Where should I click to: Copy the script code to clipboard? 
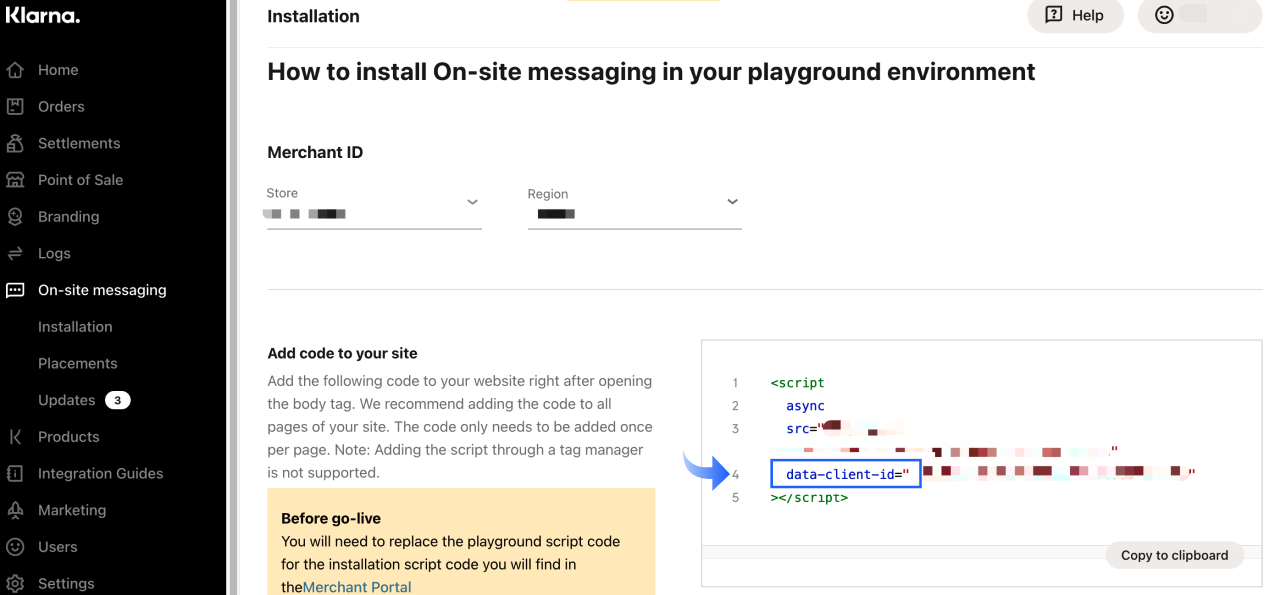coord(1174,555)
